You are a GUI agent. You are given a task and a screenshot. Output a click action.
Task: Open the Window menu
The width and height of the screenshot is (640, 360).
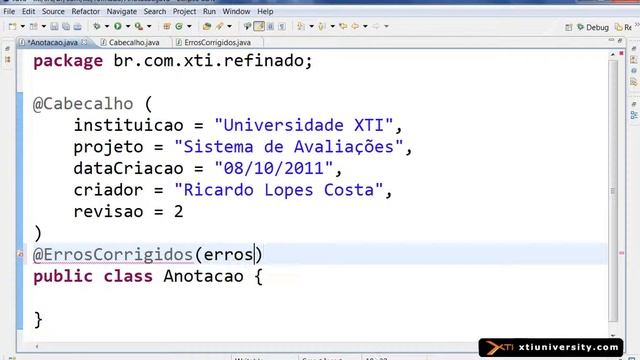click(236, 11)
